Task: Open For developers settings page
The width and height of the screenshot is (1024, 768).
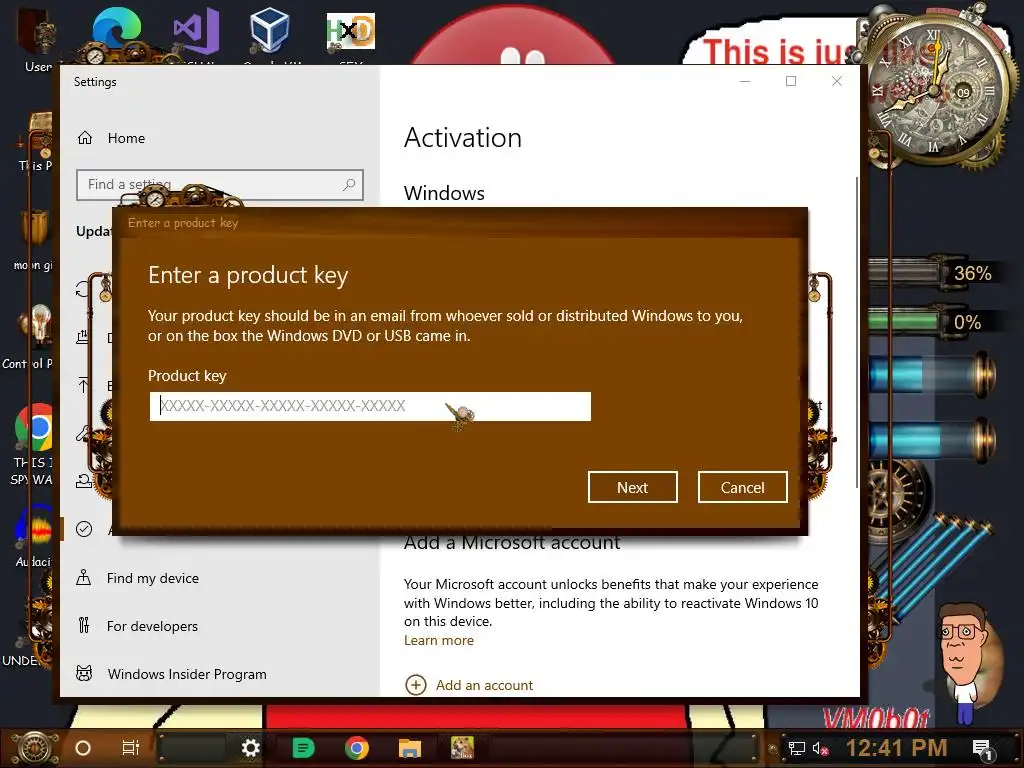Action: pyautogui.click(x=152, y=626)
